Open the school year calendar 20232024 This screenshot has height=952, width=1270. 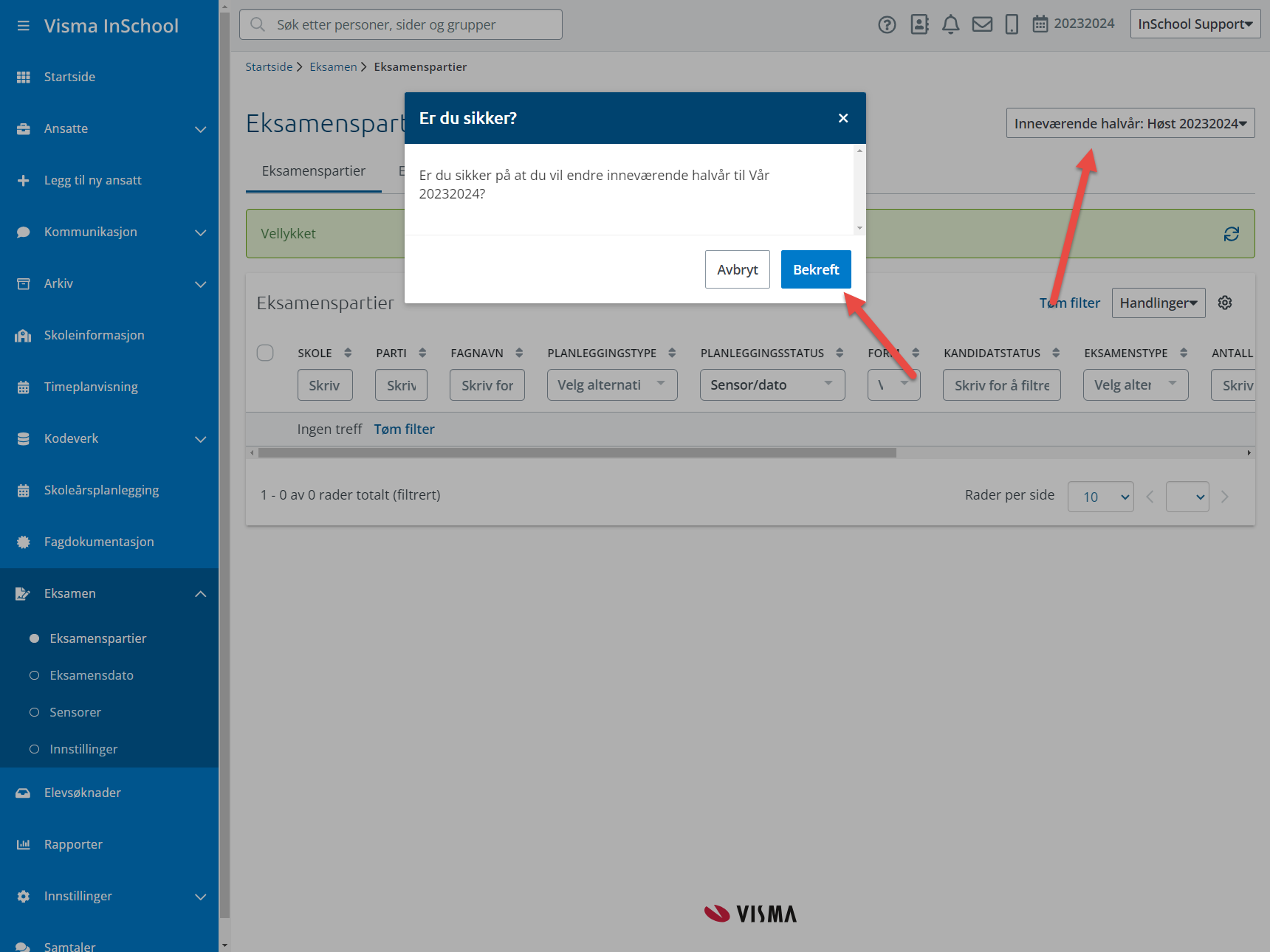click(x=1074, y=24)
